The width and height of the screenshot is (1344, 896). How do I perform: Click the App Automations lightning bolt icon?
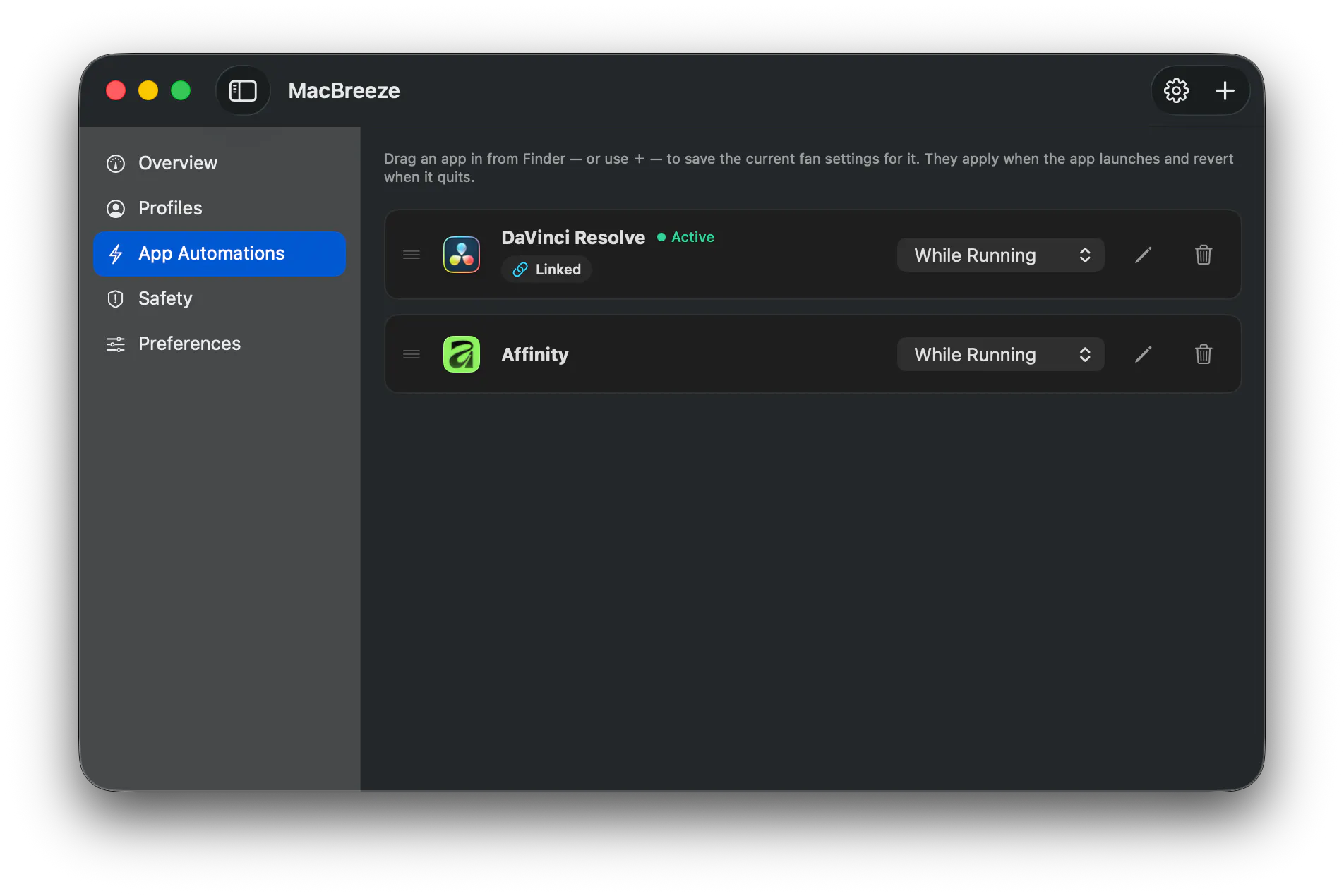[x=116, y=254]
